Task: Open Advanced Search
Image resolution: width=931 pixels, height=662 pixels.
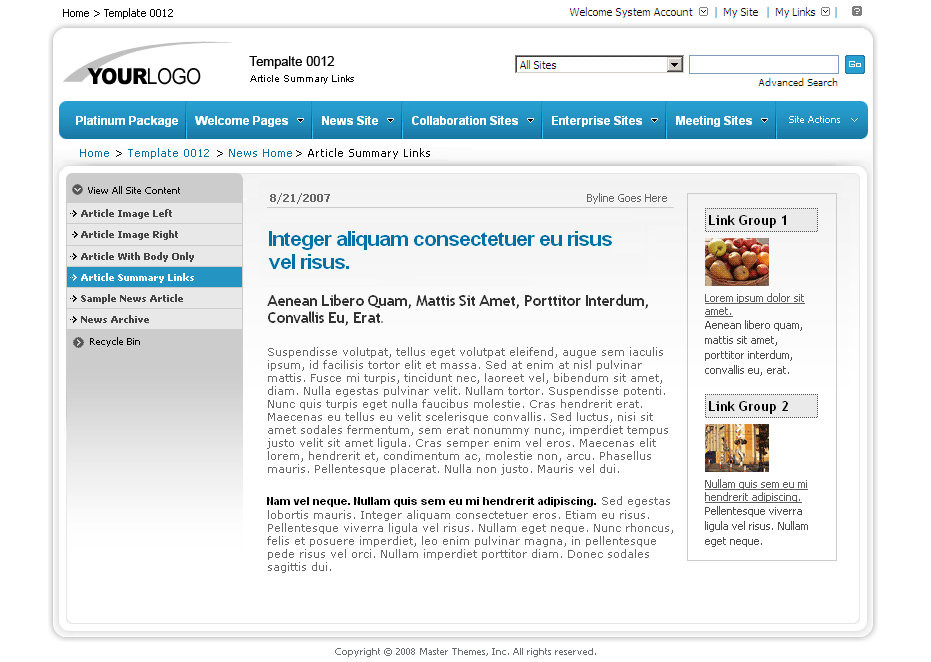Action: tap(797, 81)
